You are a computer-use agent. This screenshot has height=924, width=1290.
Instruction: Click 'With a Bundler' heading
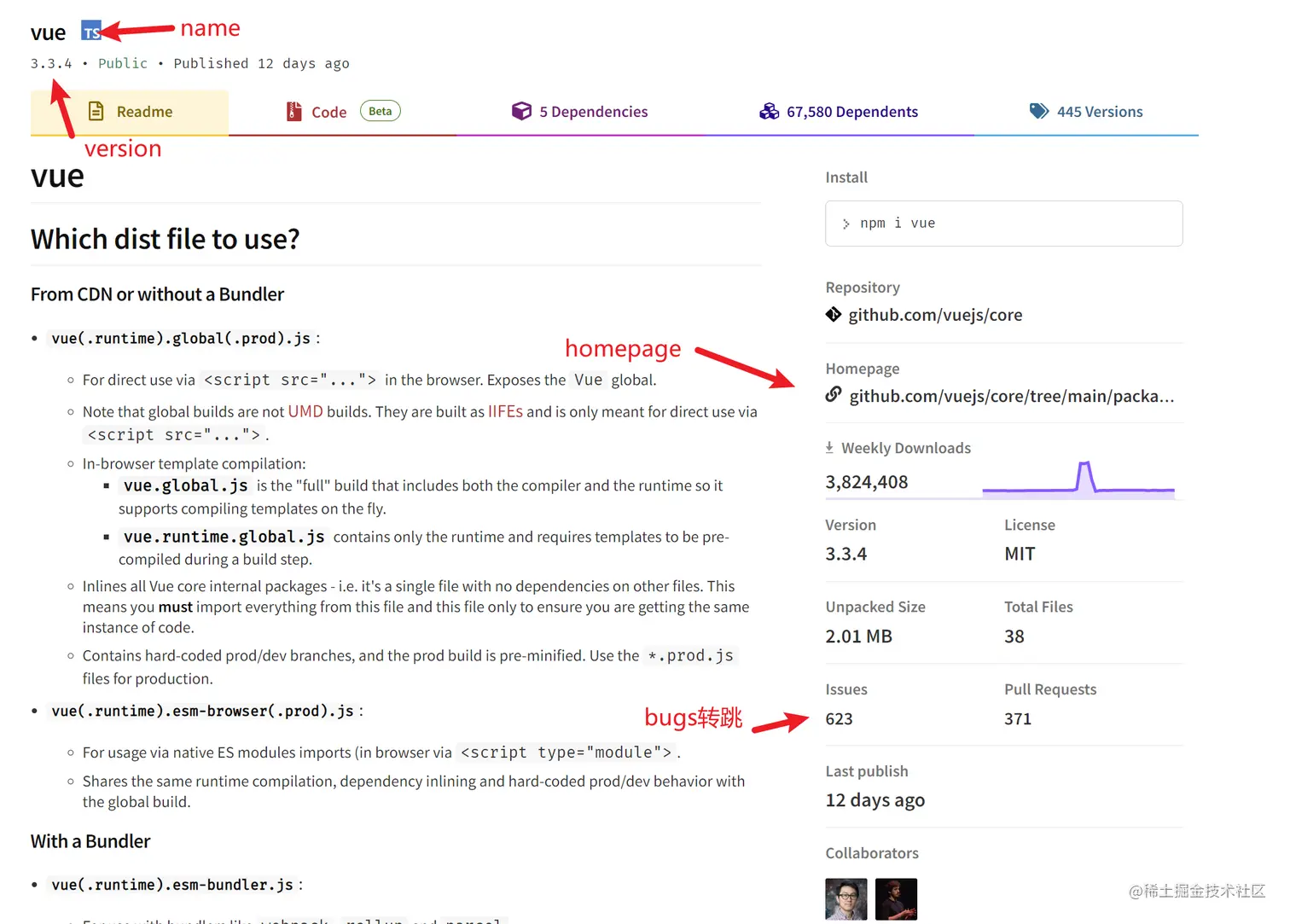90,841
